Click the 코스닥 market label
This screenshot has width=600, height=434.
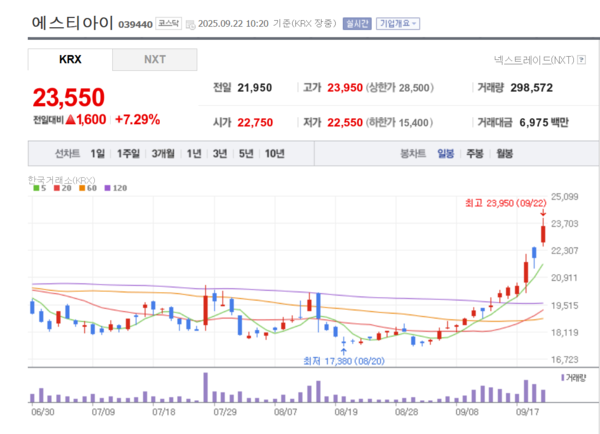coord(168,24)
